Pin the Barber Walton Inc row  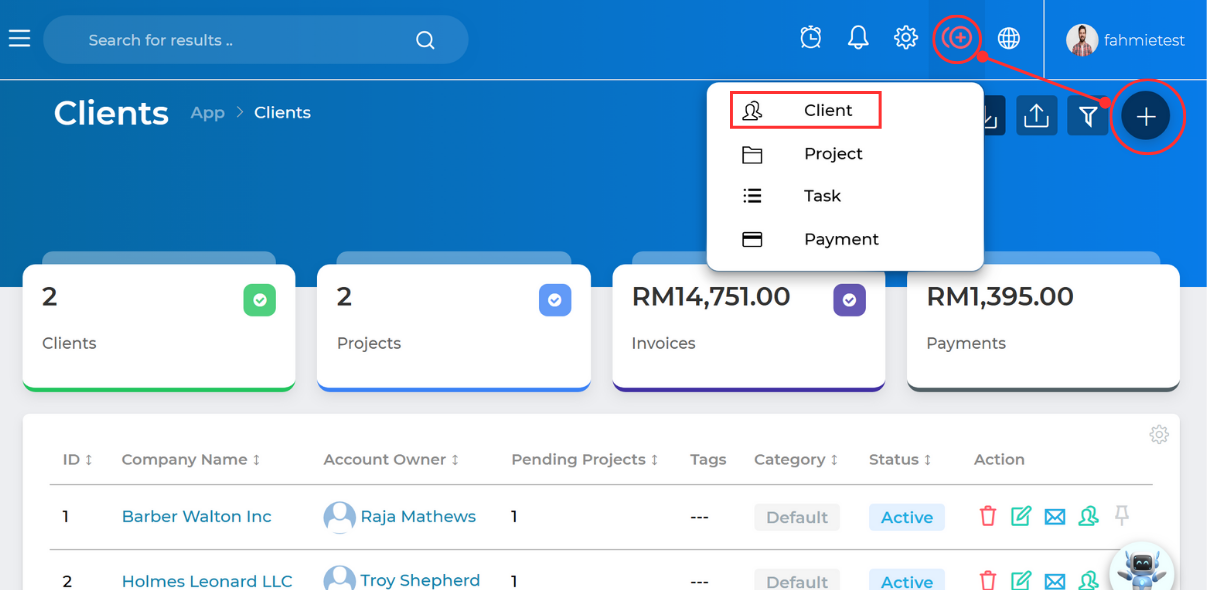[x=1122, y=516]
